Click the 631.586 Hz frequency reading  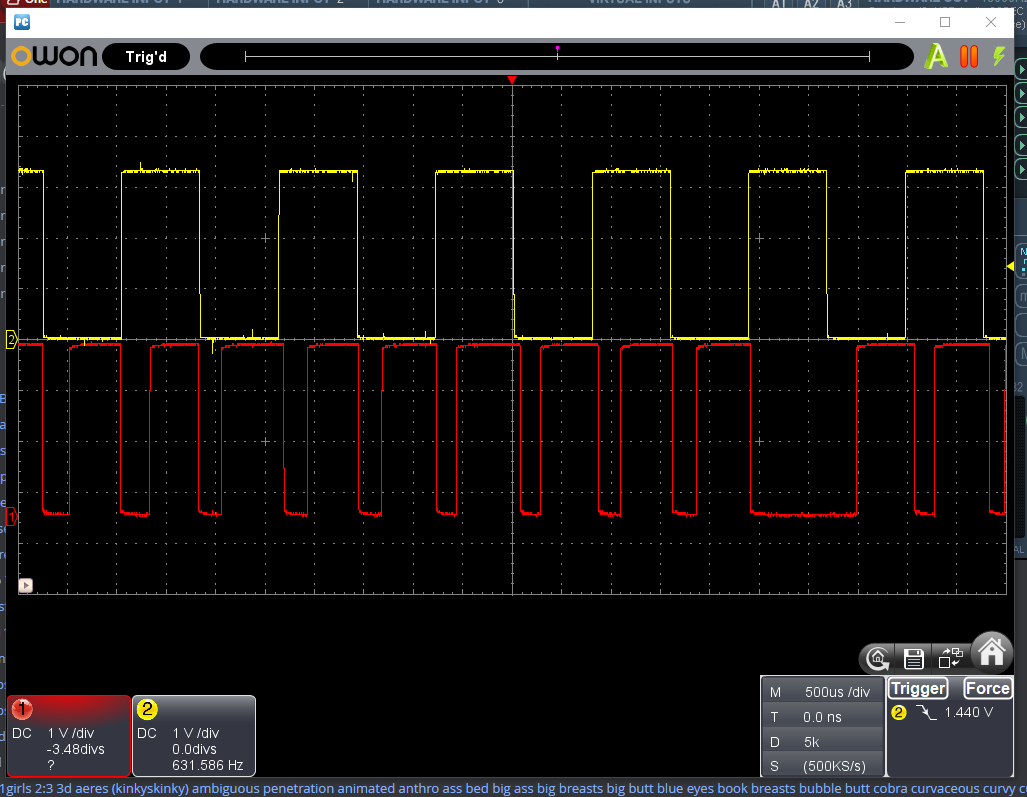208,765
